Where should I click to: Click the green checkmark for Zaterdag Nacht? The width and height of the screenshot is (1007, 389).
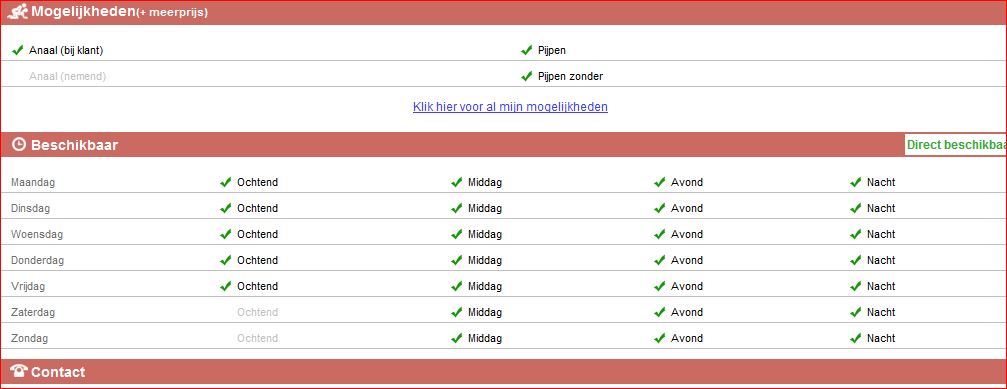pos(855,312)
